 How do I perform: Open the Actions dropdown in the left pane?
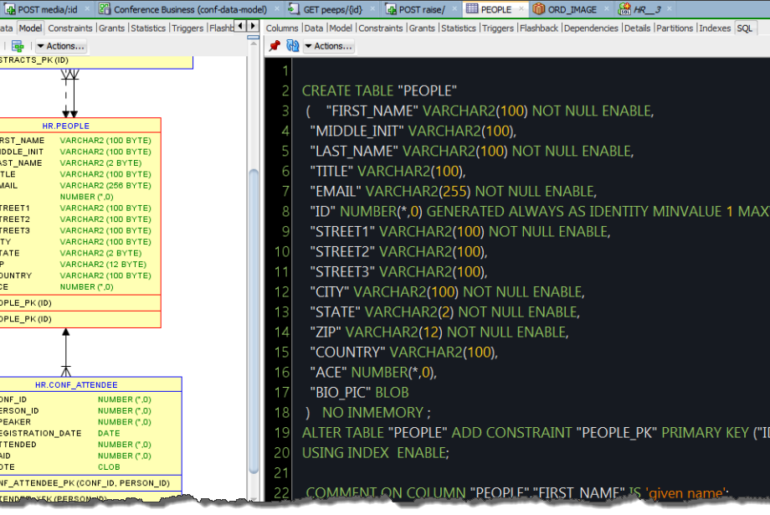click(60, 46)
